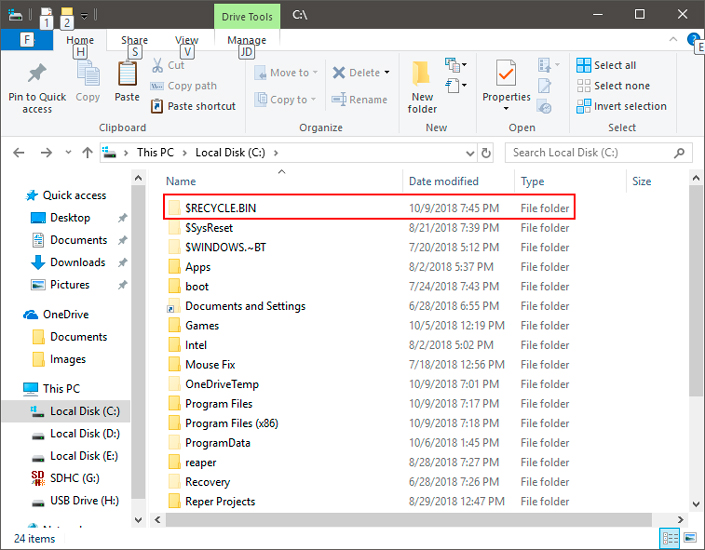The height and width of the screenshot is (550, 705).
Task: Collapse the ribbon with chevron
Action: tap(673, 39)
